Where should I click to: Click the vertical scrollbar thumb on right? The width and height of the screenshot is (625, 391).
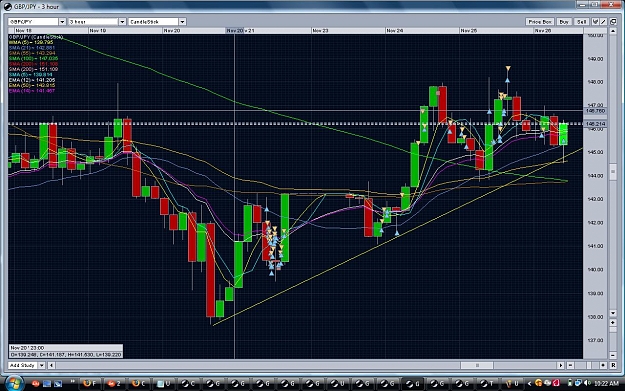click(x=613, y=172)
